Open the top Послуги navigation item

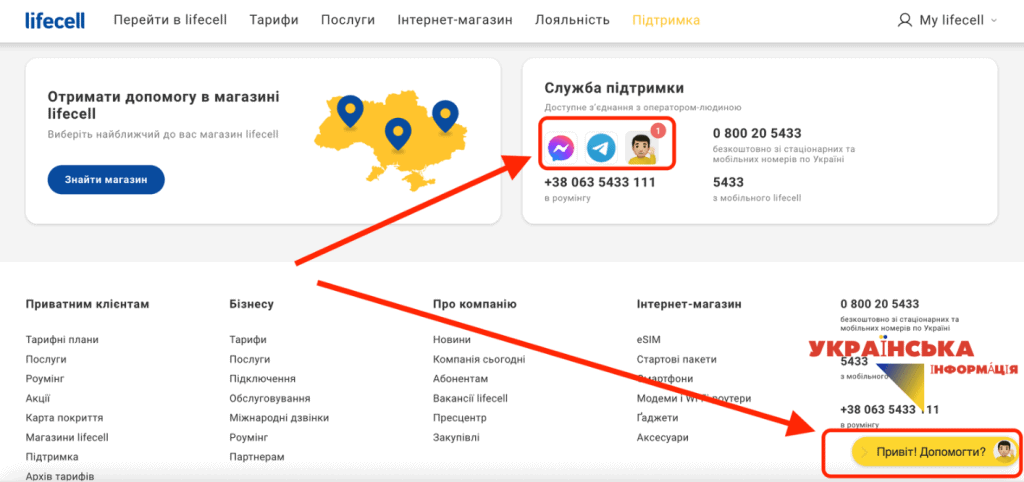(348, 20)
